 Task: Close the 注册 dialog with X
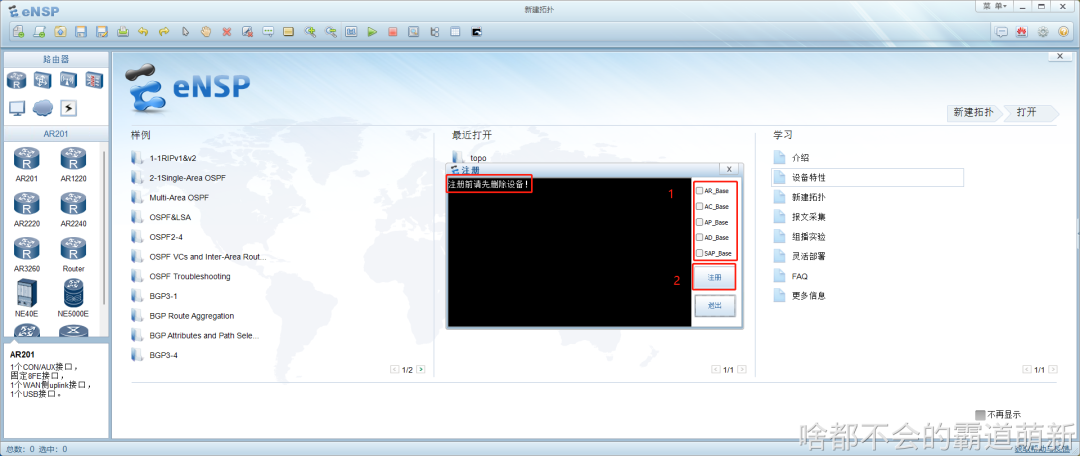pos(729,169)
